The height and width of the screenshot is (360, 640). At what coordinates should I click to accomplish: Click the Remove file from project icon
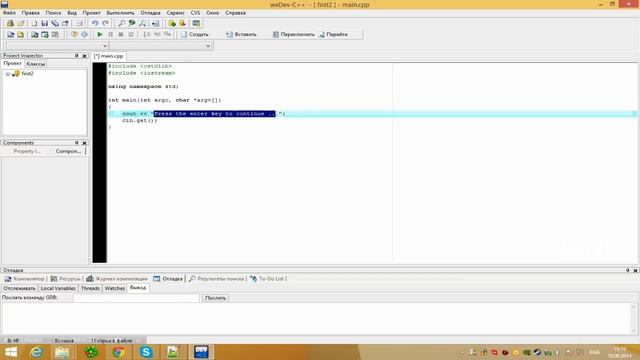(182, 24)
